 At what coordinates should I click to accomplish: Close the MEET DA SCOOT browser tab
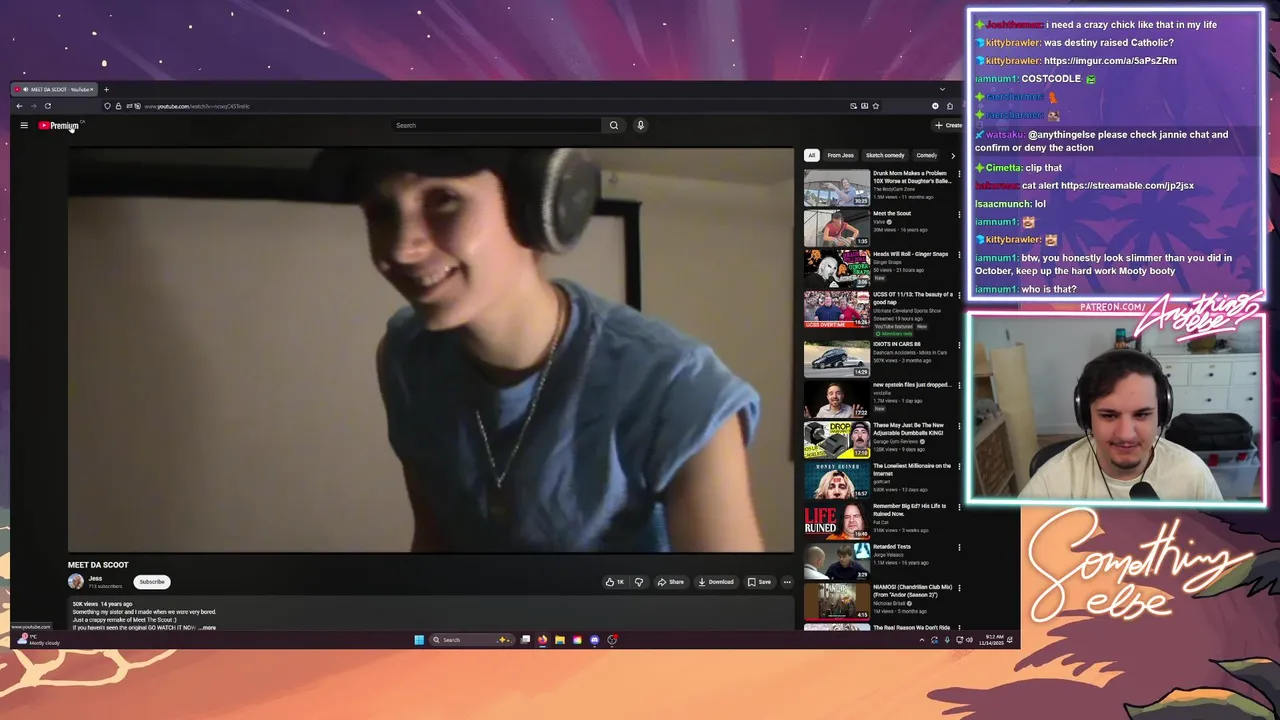coord(92,89)
